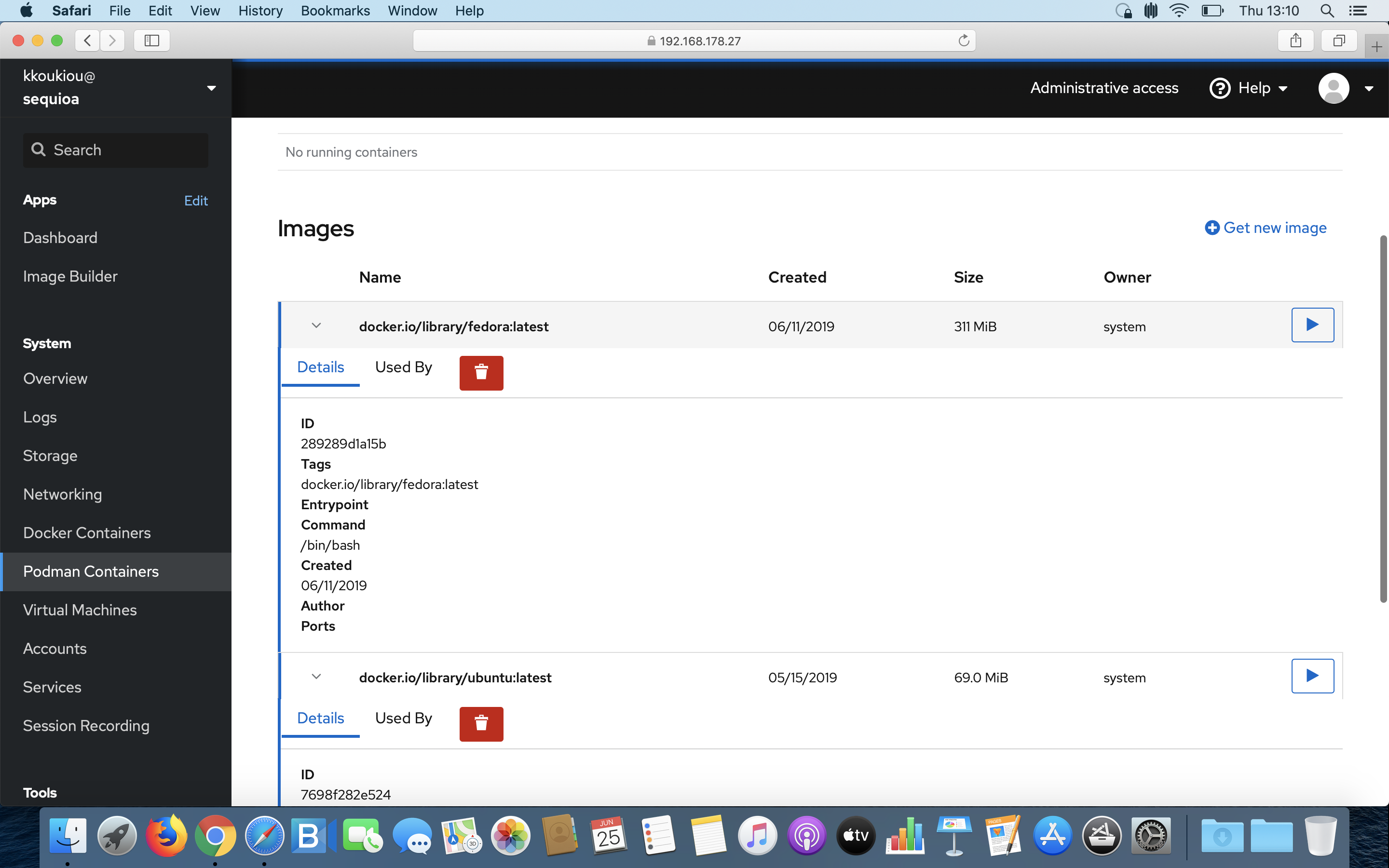Viewport: 1389px width, 868px height.
Task: Delete the ubuntu image with trash button
Action: 481,723
